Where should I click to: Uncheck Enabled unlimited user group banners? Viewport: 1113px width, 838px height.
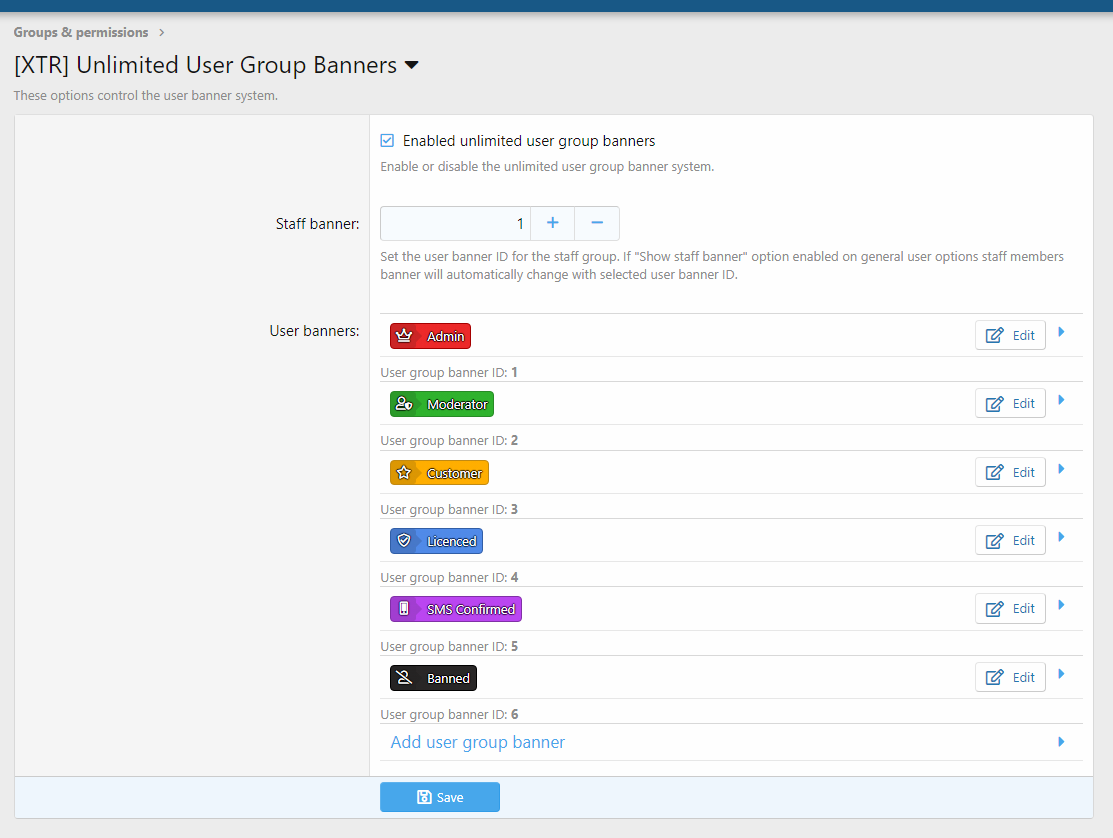tap(388, 141)
